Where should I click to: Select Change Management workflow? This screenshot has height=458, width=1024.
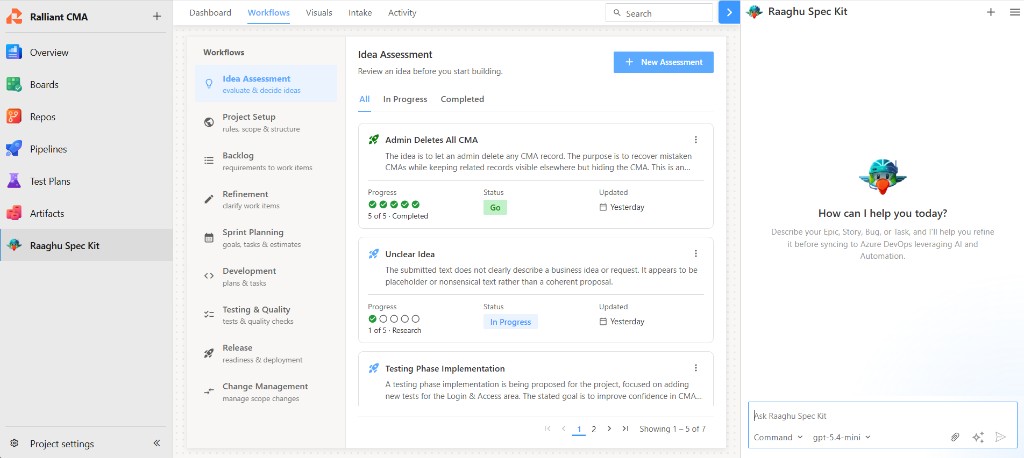(x=266, y=391)
